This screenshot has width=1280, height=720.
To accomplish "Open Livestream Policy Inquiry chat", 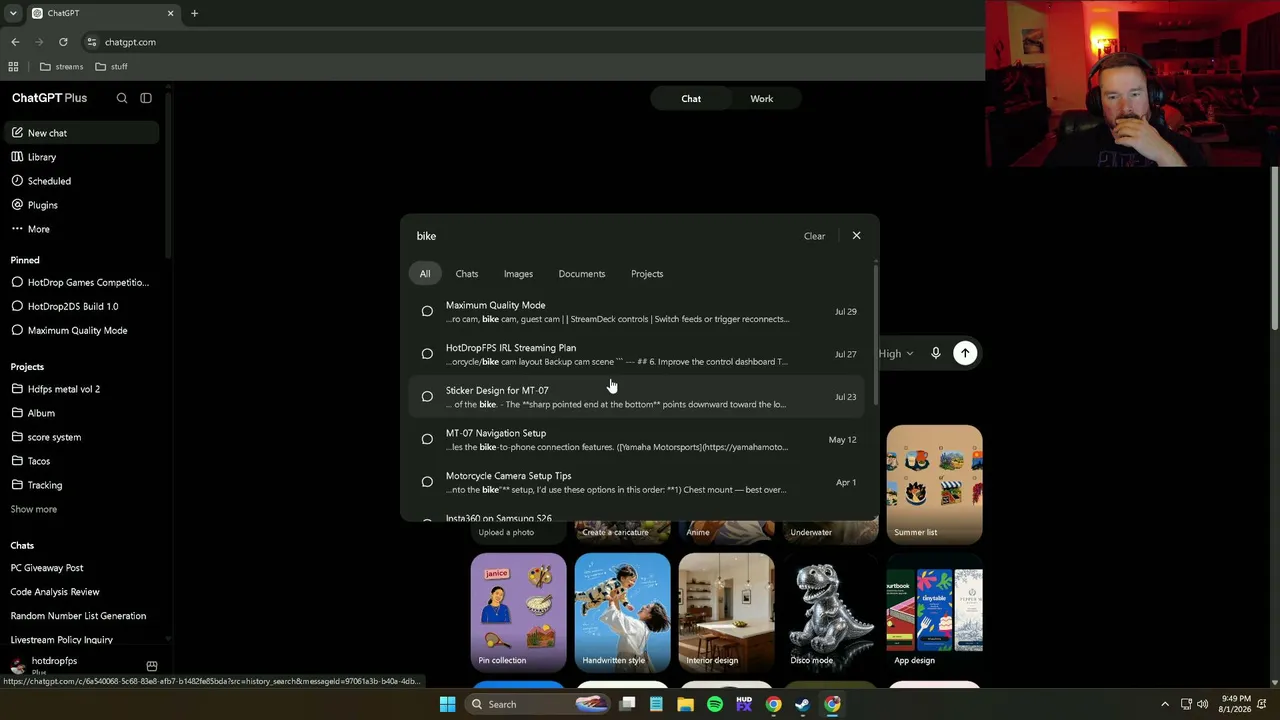I will [80, 640].
